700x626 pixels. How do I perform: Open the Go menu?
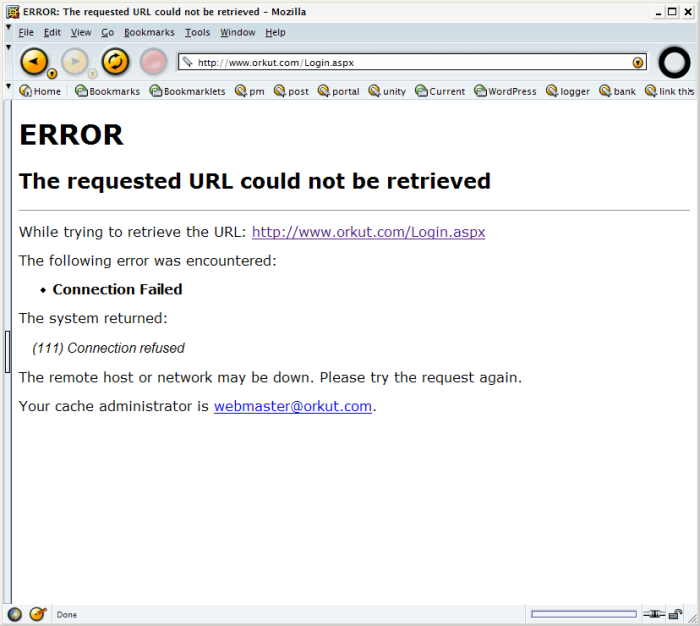click(108, 32)
